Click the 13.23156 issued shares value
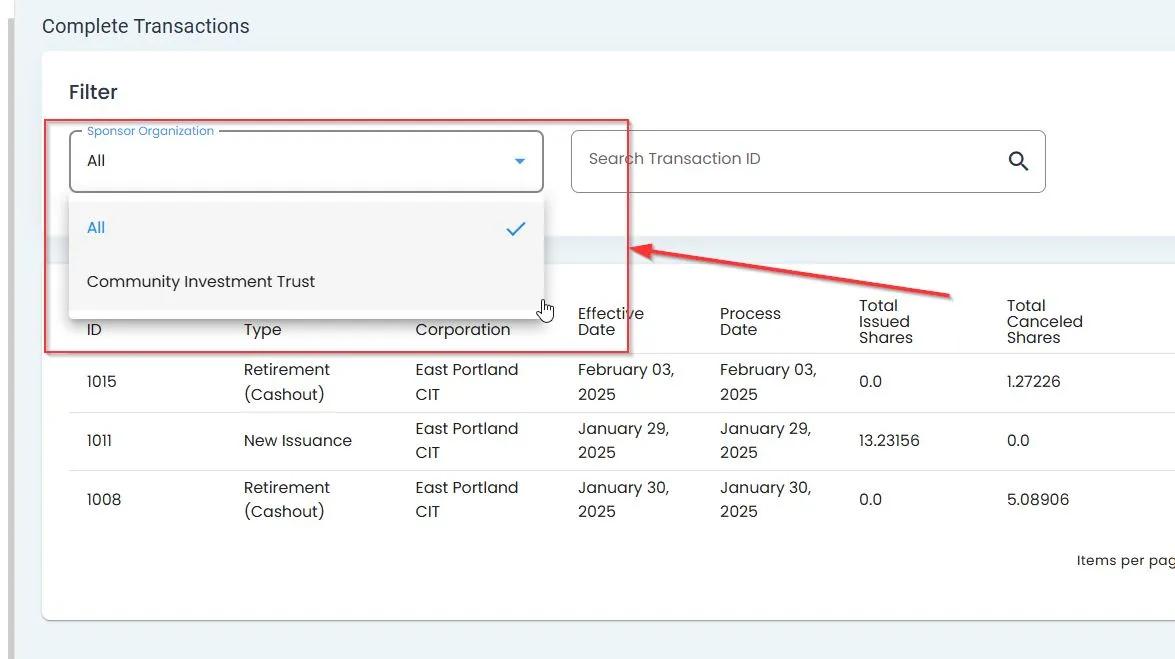The height and width of the screenshot is (659, 1175). coord(889,441)
